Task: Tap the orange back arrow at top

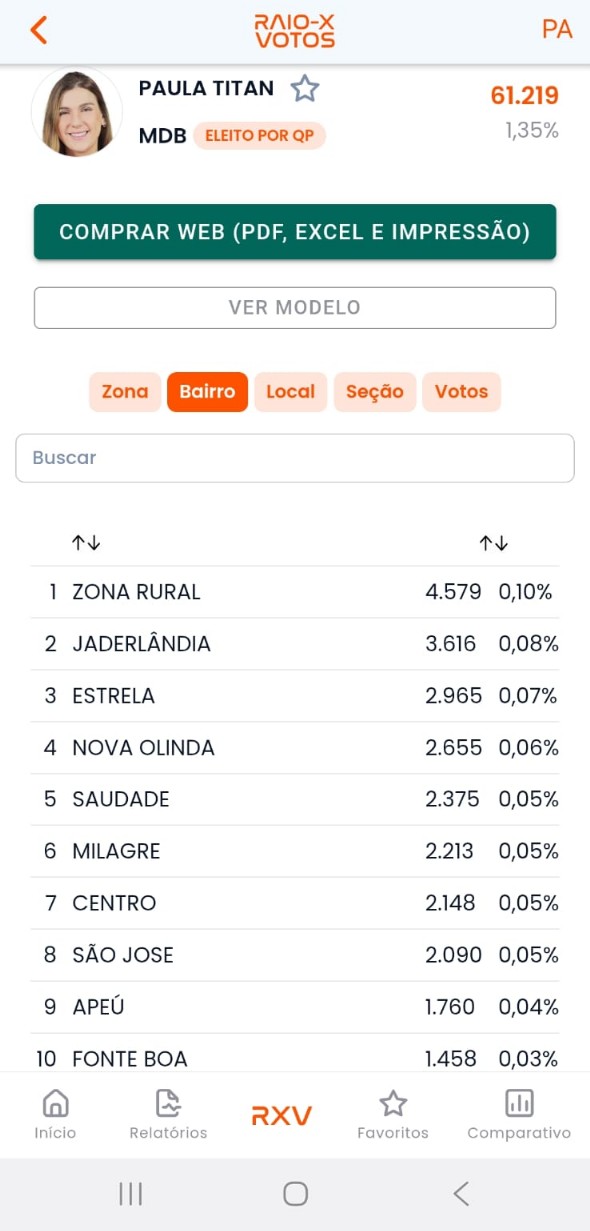Action: point(38,30)
